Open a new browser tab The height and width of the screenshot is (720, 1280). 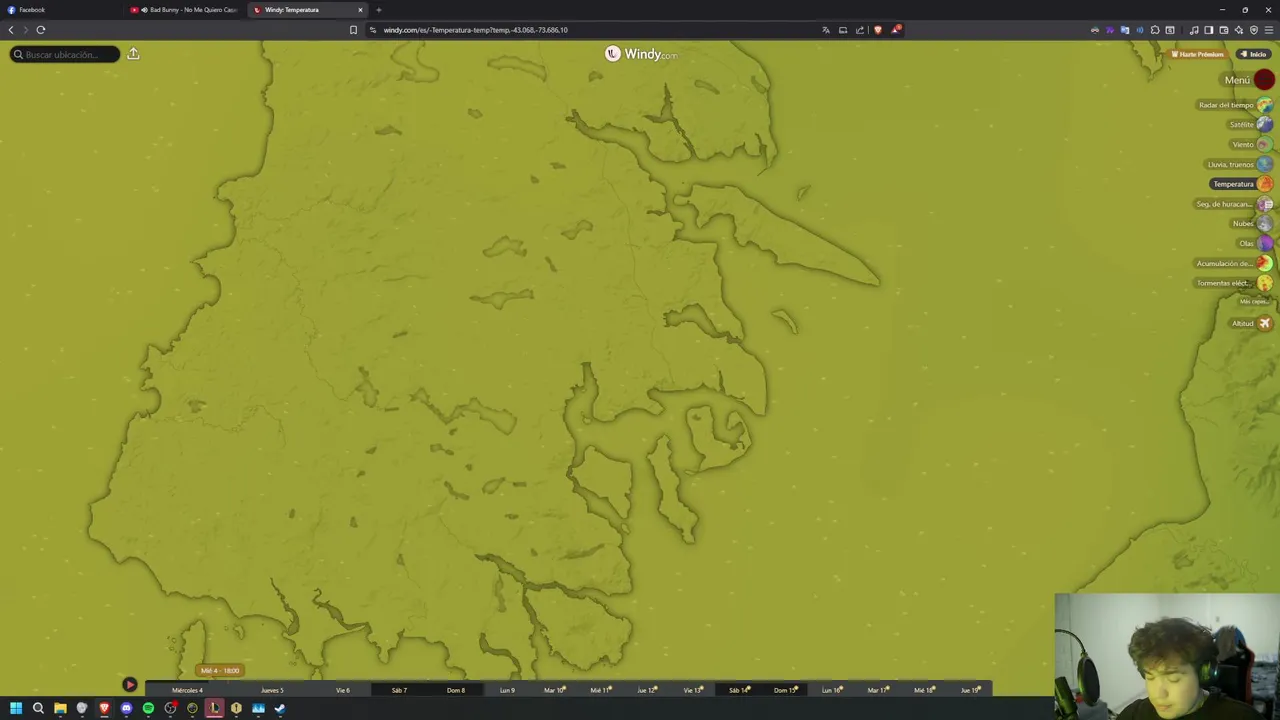click(x=379, y=10)
